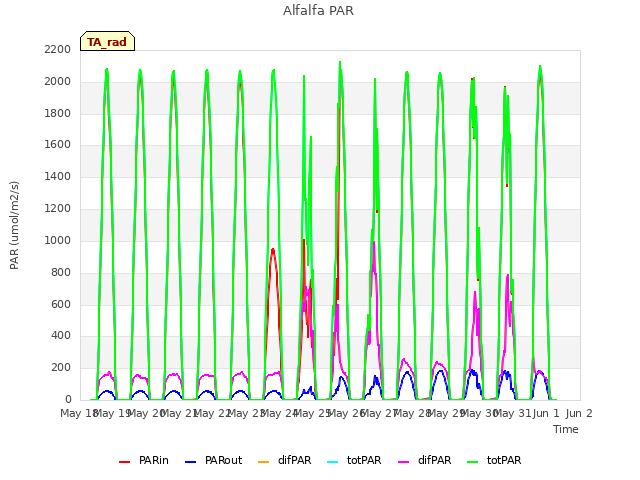Viewport: 640px width, 480px height.
Task: Toggle the totPAR label beside the green swatch
Action: click(504, 460)
